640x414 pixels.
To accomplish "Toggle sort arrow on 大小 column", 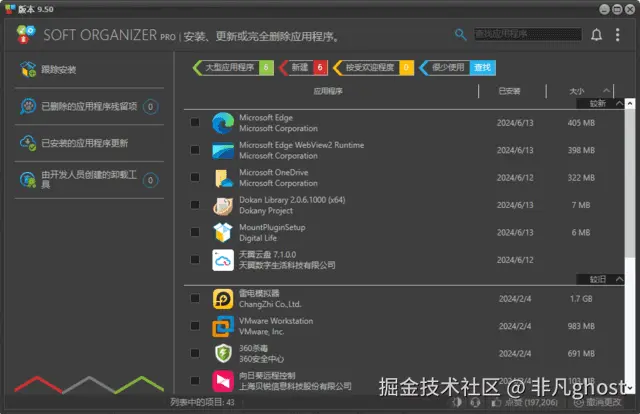I will tap(607, 91).
